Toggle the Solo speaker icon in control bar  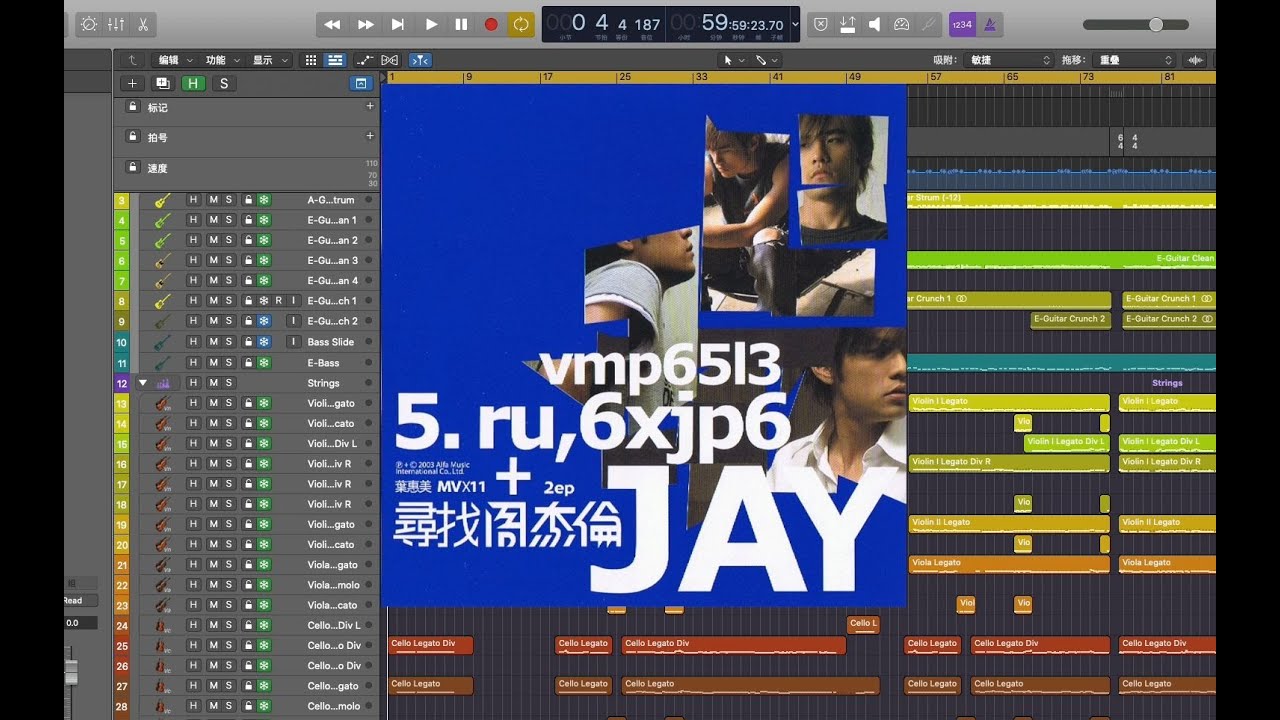pyautogui.click(x=875, y=24)
